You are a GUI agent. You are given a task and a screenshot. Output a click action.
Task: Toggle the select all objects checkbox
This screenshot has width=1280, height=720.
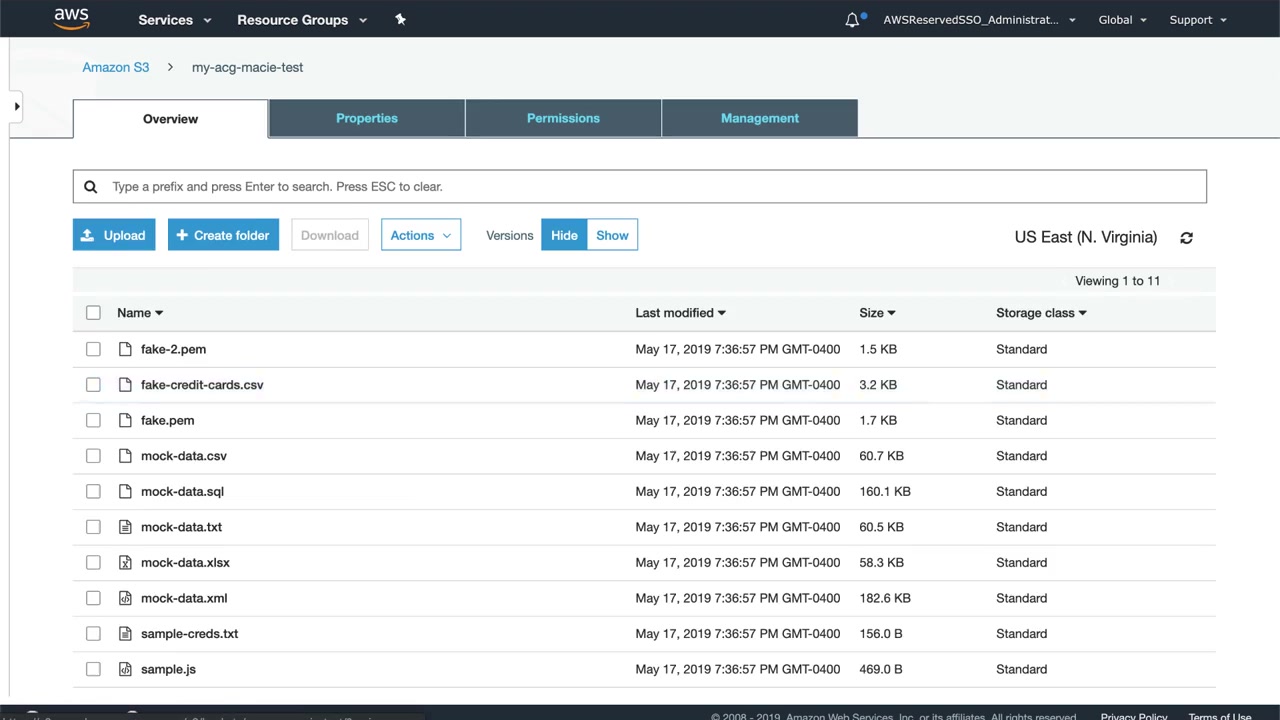(x=93, y=313)
